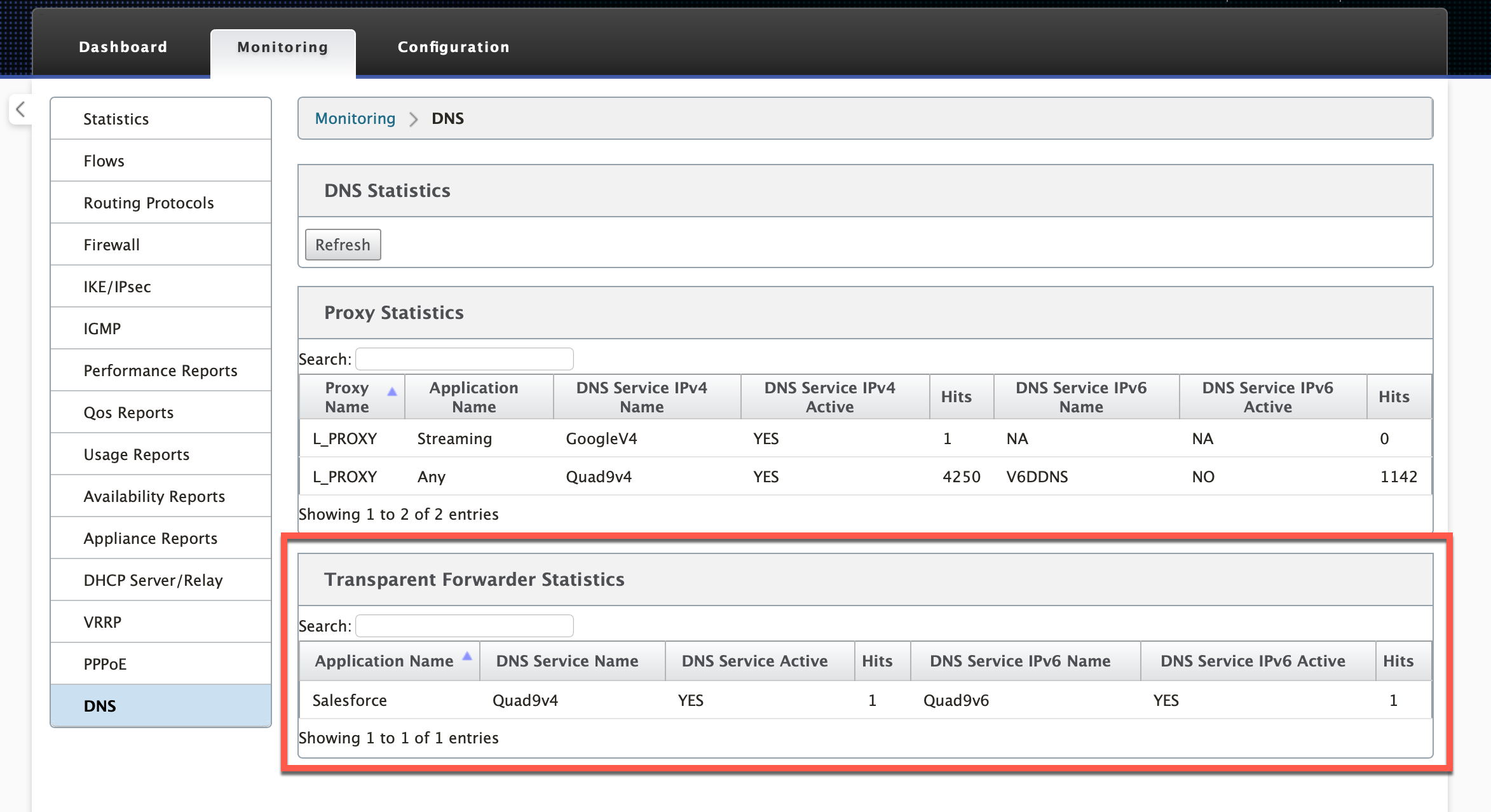Select the Salesforce row in the forwarder table
1491x812 pixels.
click(x=865, y=700)
